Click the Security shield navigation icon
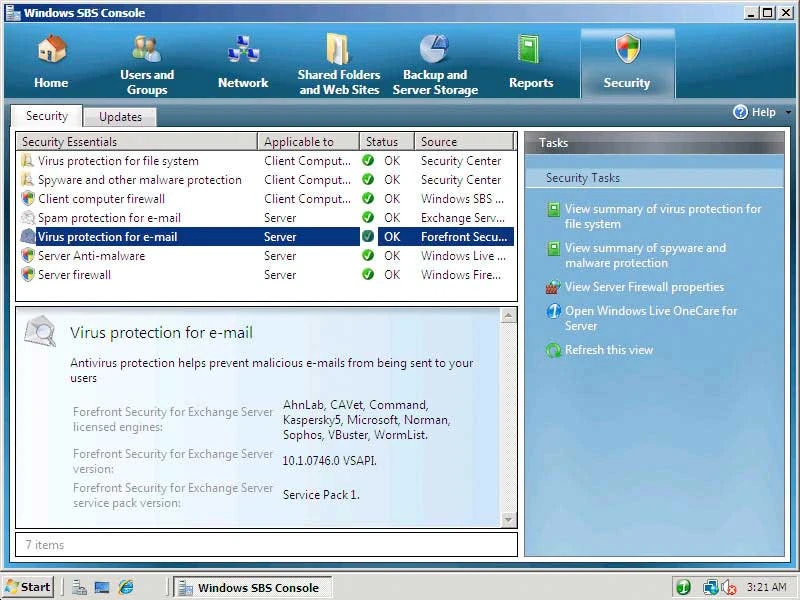The image size is (800, 600). click(627, 48)
